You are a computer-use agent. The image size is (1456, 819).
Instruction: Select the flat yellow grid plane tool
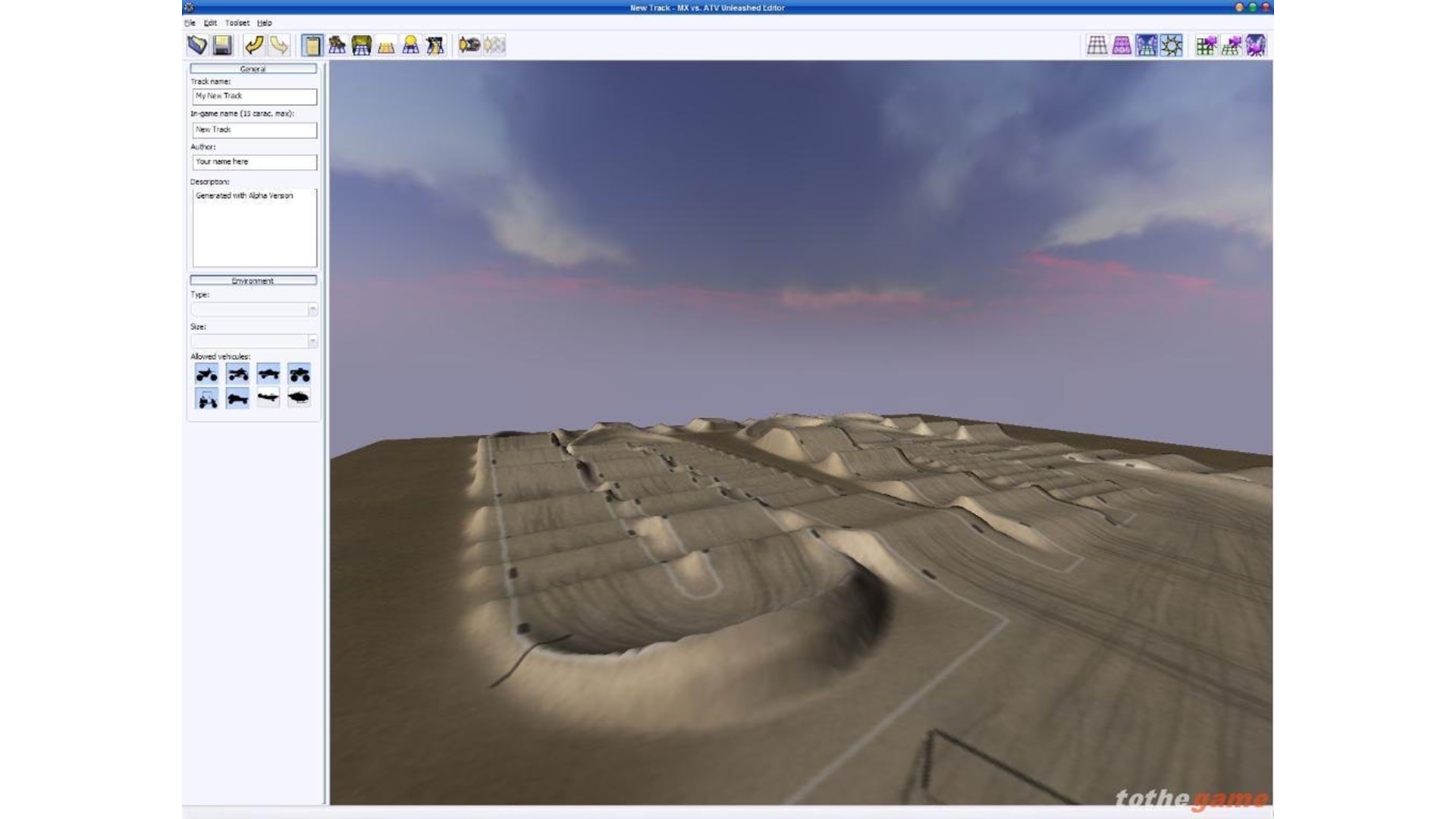tap(386, 45)
